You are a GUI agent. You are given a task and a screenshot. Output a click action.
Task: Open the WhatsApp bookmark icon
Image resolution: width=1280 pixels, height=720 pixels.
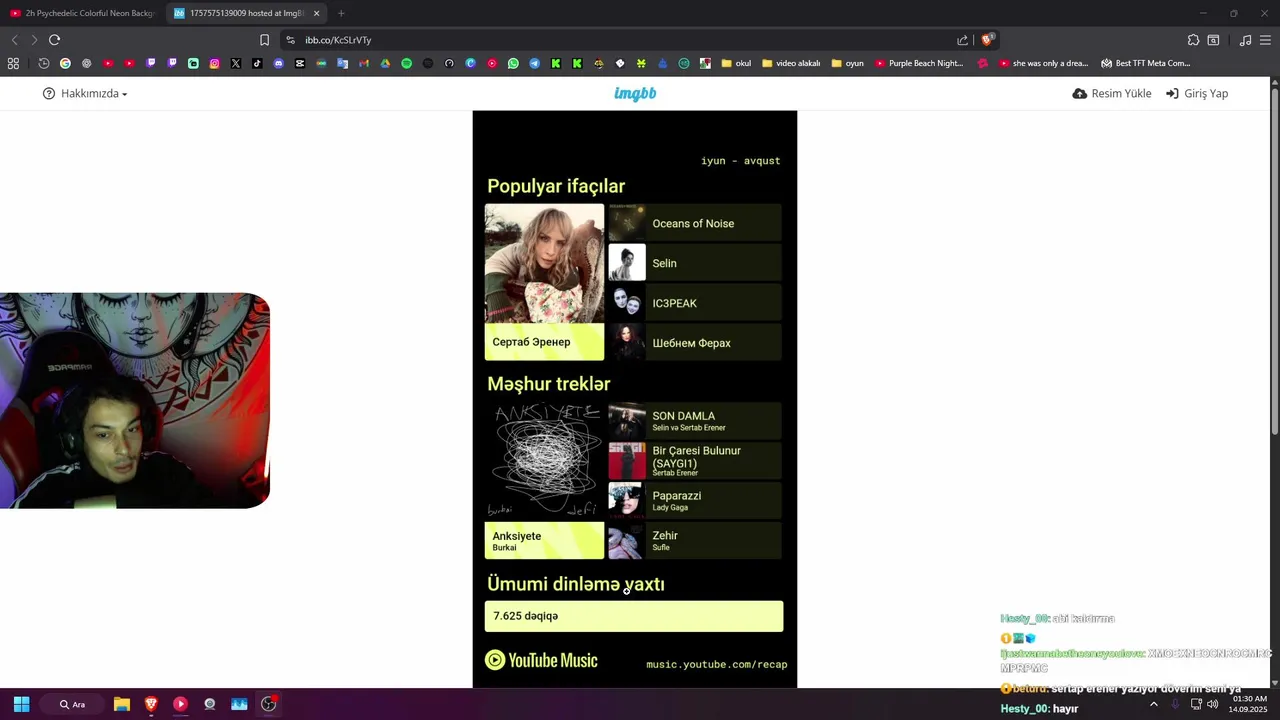[x=513, y=63]
